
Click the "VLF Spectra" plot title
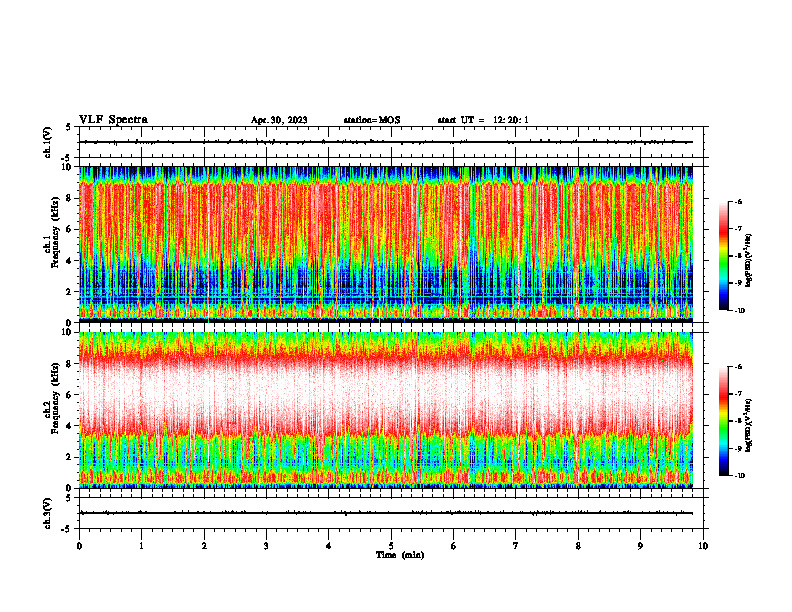pyautogui.click(x=113, y=120)
